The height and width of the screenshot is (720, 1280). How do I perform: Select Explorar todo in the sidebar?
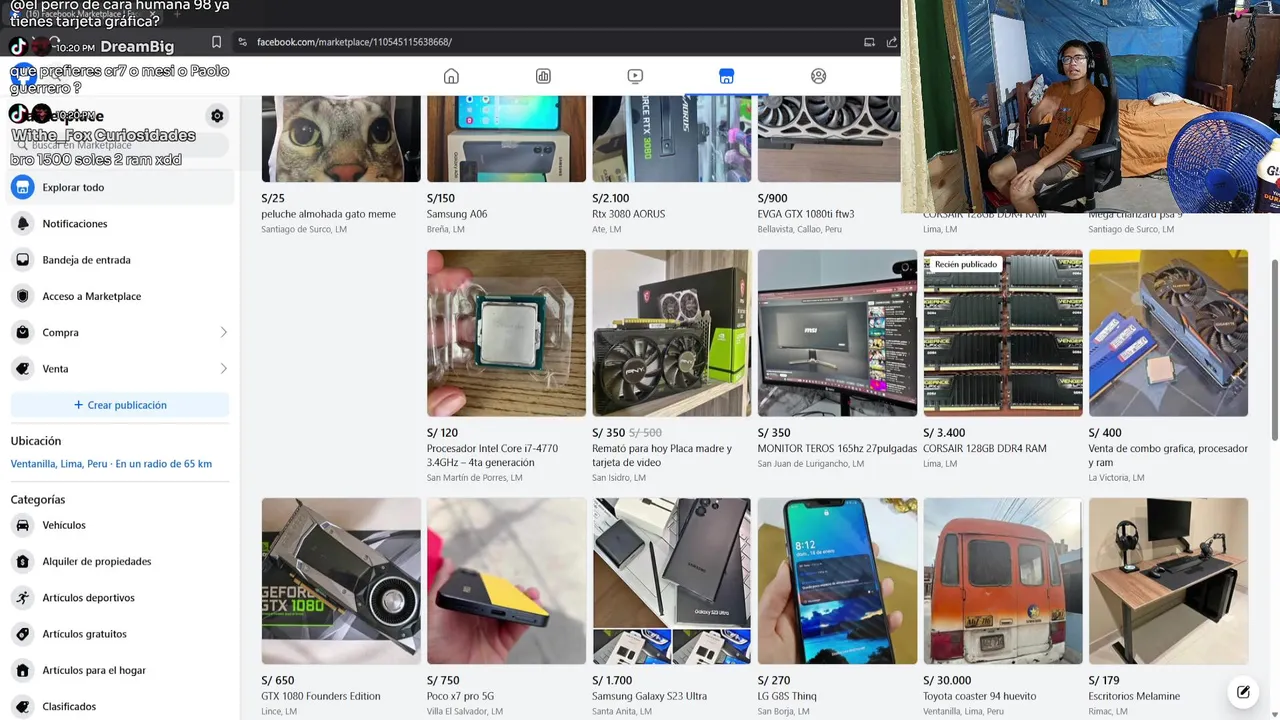120,187
